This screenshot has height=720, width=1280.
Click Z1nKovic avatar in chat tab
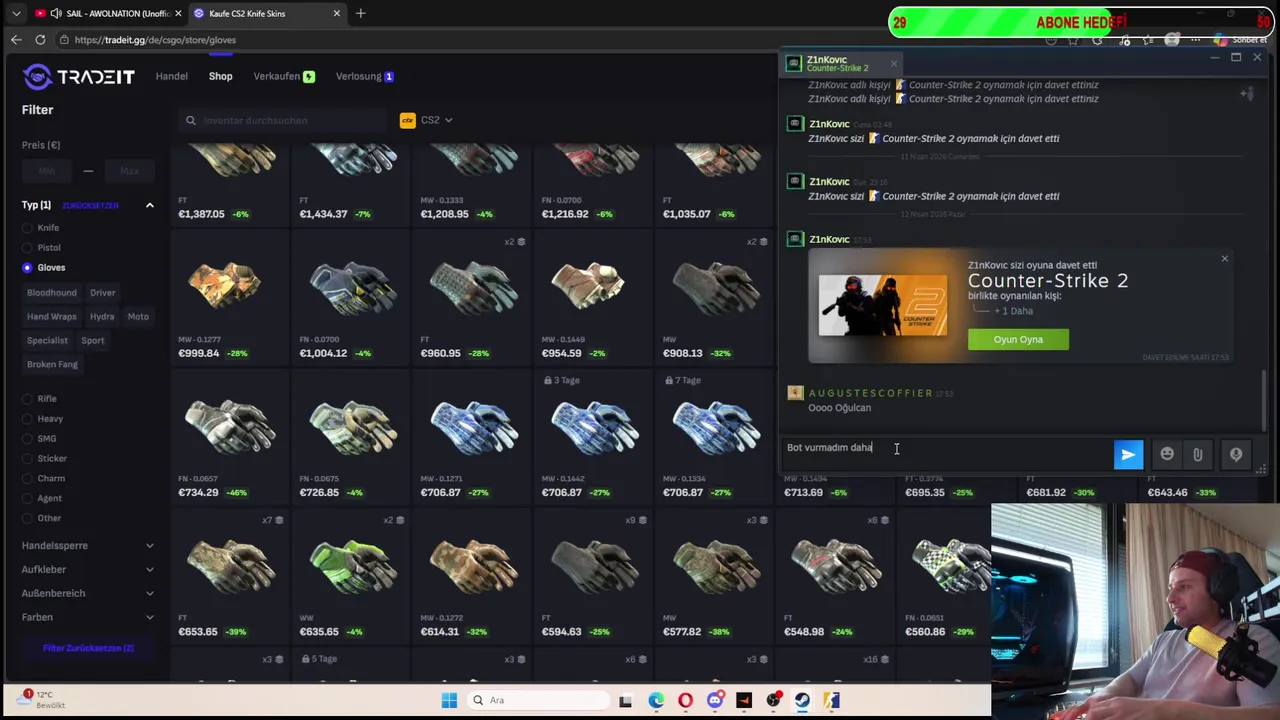click(x=794, y=63)
